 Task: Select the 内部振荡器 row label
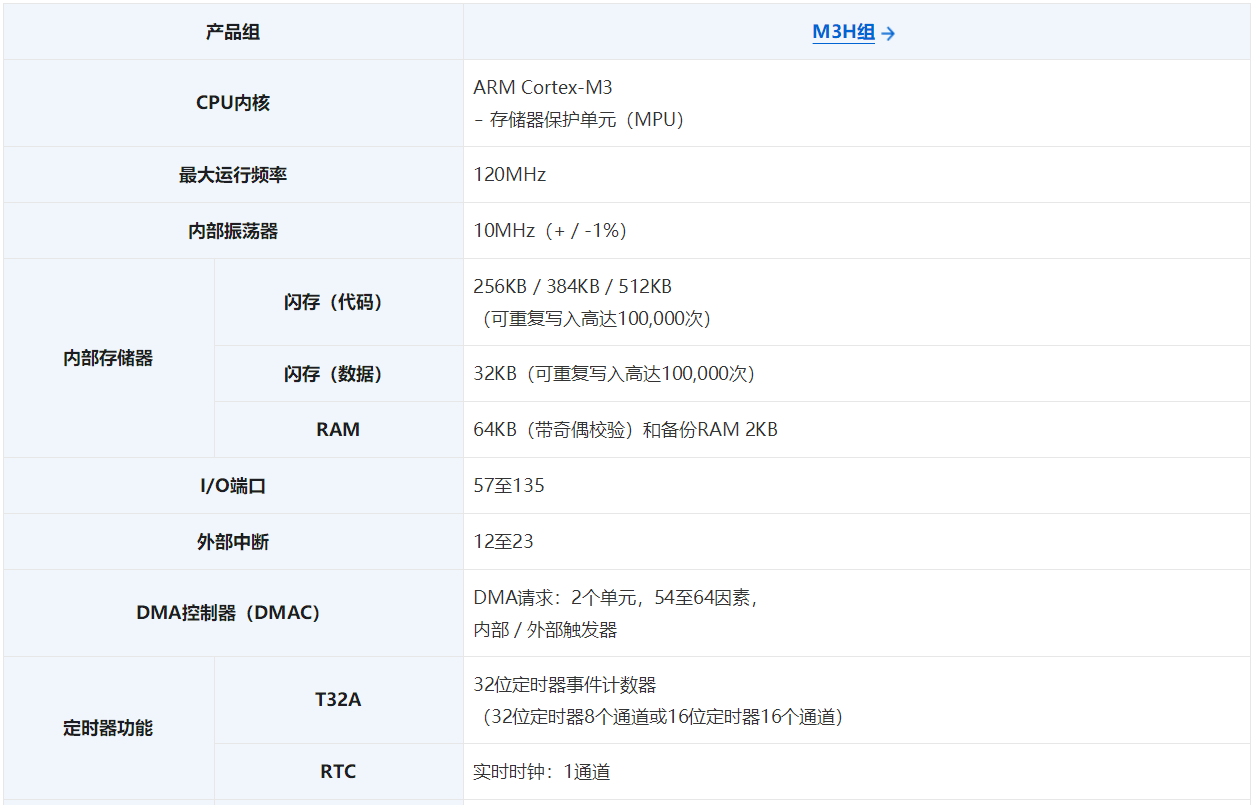[233, 231]
